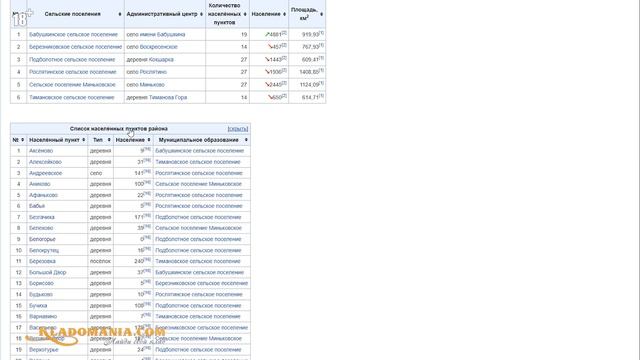Sort settlement list by Население arrow

(149, 140)
